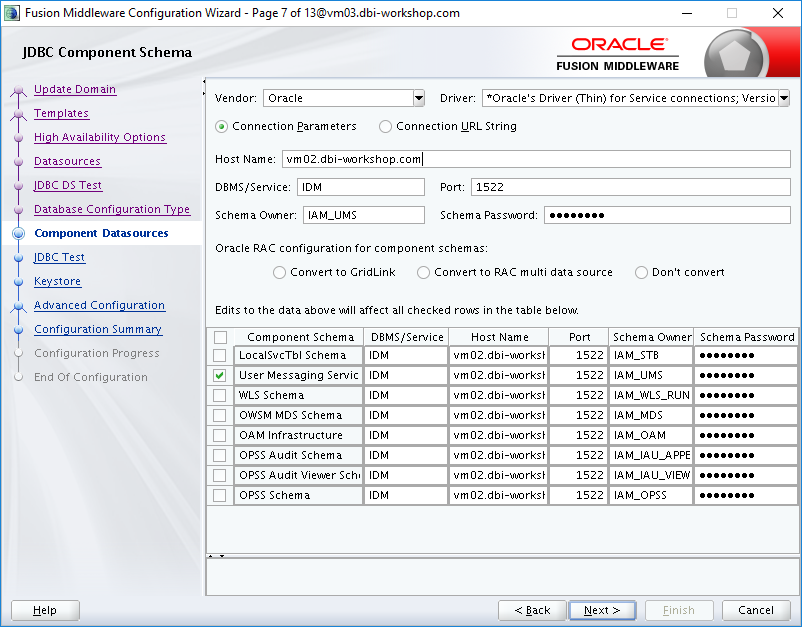This screenshot has height=627, width=802.
Task: Open Database Configuration Type step
Action: (112, 210)
